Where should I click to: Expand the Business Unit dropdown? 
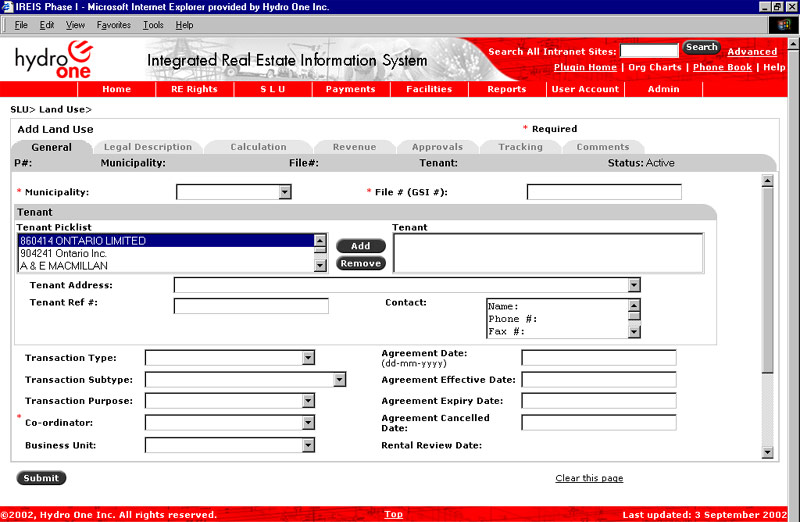click(x=308, y=445)
